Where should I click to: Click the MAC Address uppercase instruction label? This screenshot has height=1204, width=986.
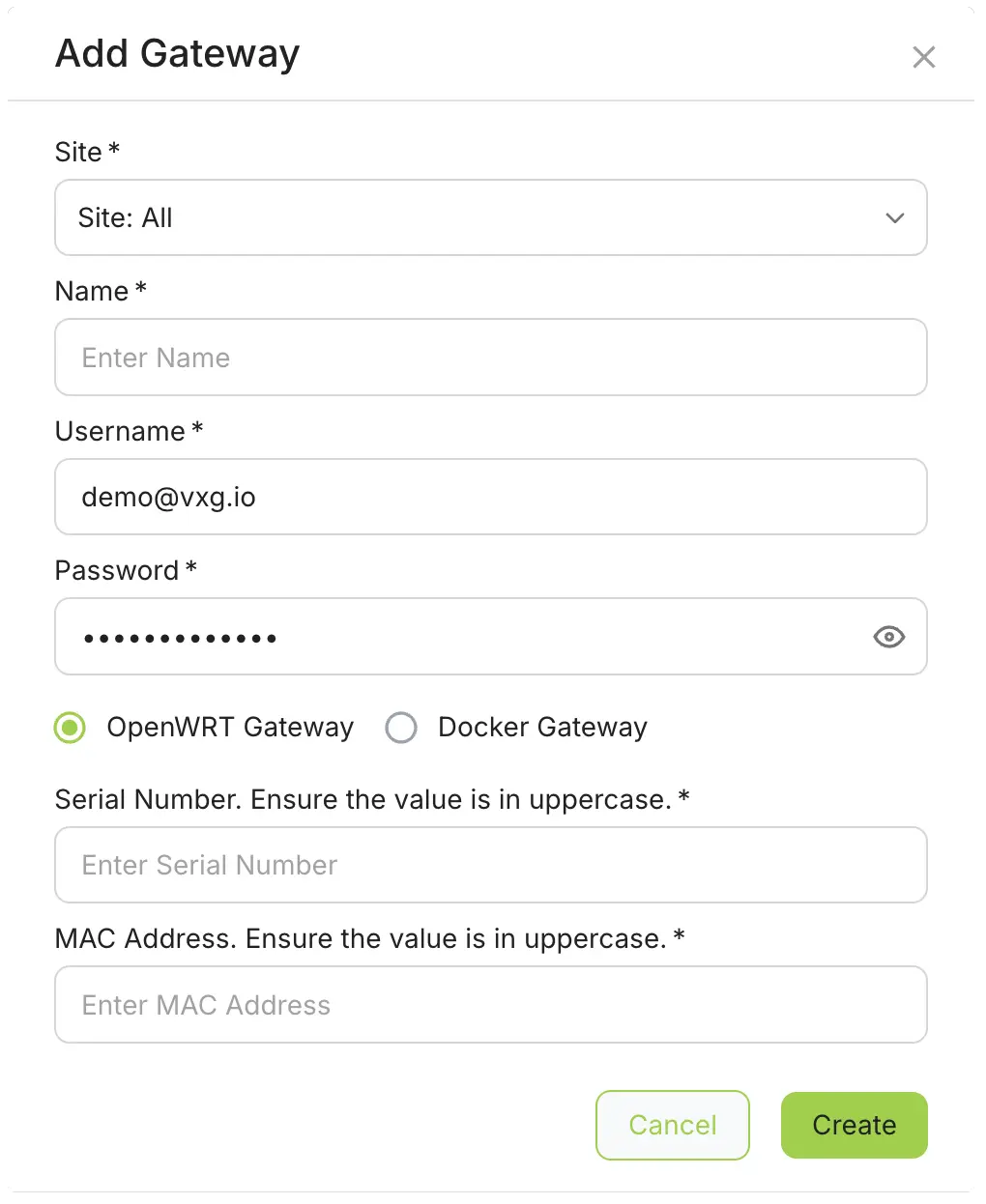click(369, 939)
